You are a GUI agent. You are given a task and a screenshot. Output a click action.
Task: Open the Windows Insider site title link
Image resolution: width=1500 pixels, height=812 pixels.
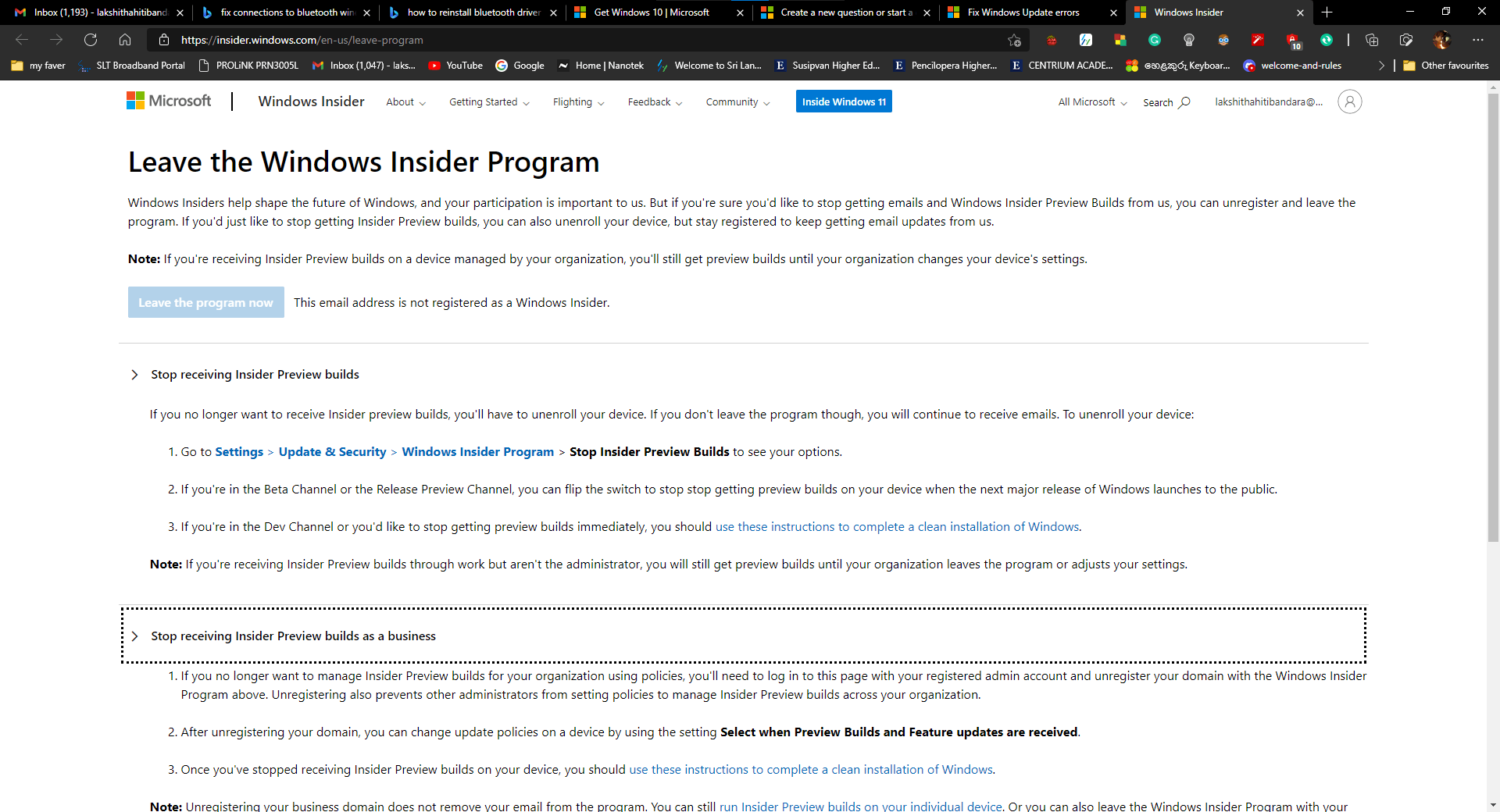(311, 101)
